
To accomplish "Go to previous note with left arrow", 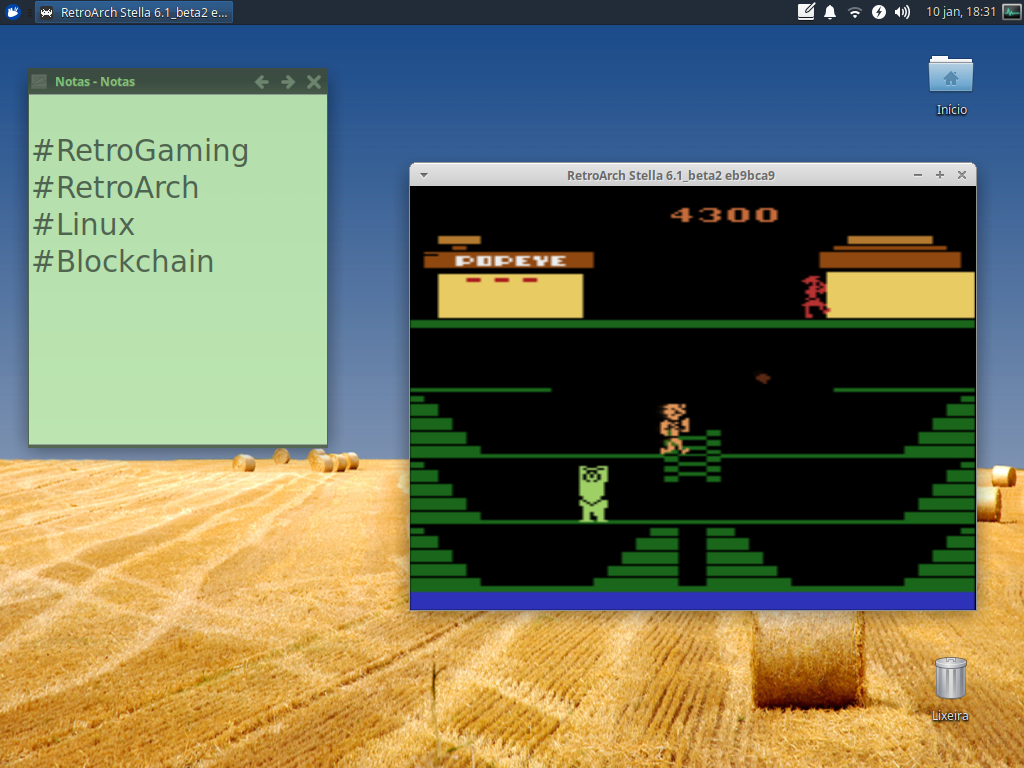I will click(262, 82).
